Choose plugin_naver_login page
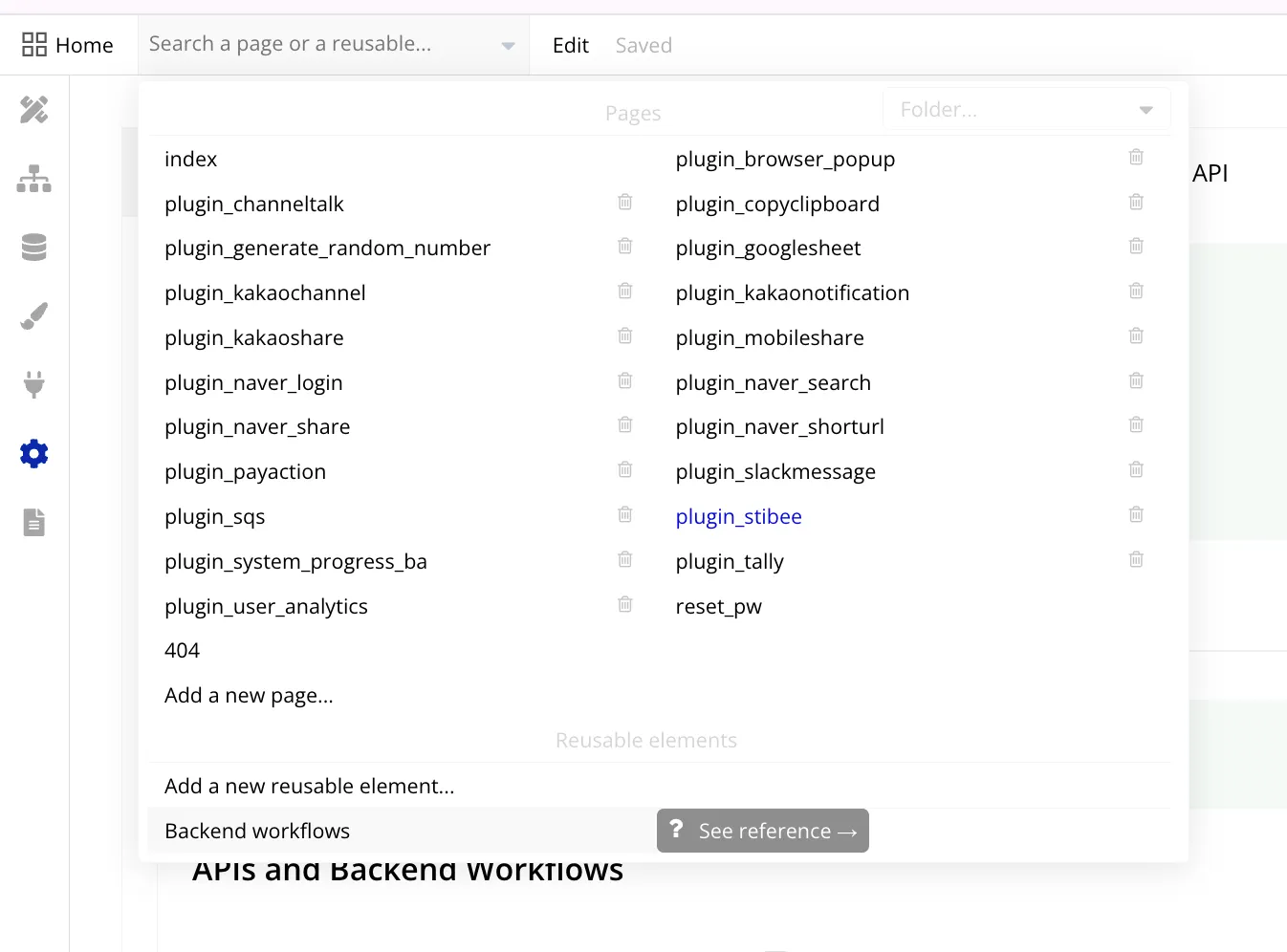 point(253,382)
